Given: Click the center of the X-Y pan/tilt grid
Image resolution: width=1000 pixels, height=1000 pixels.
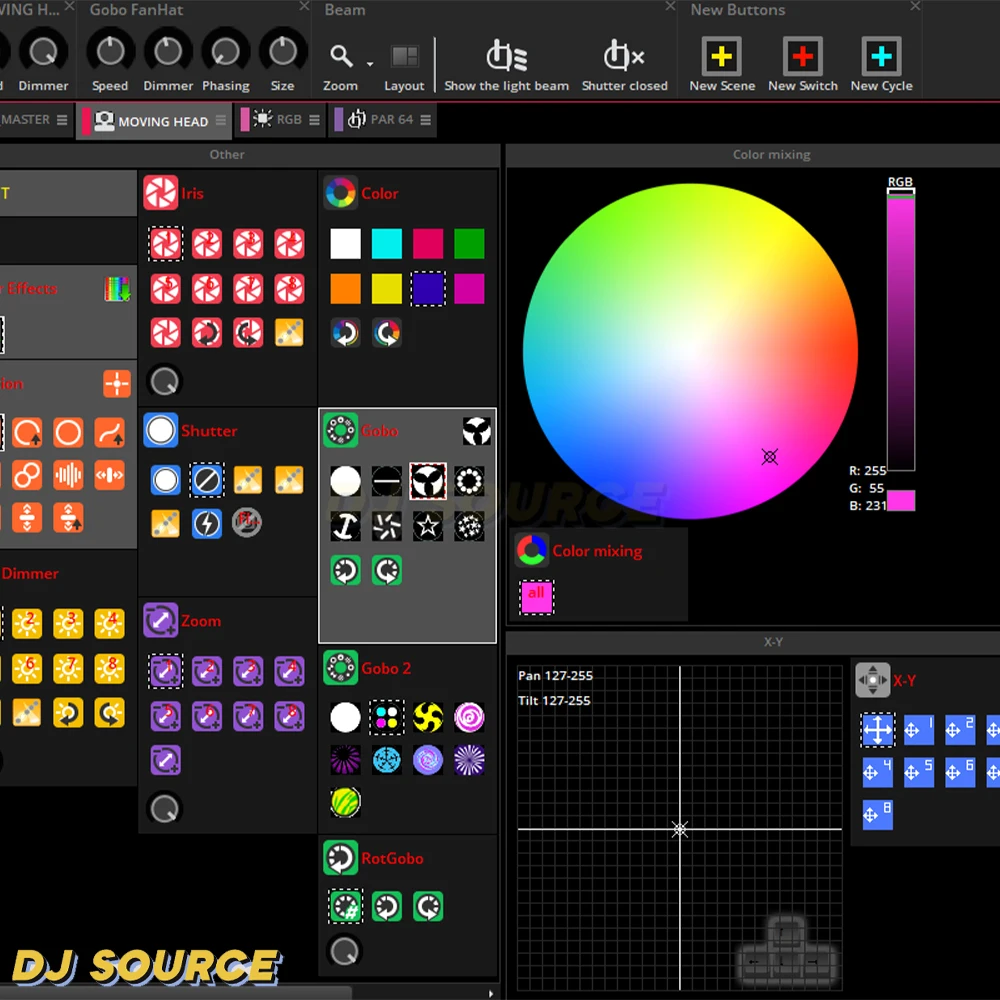Looking at the screenshot, I should (680, 829).
